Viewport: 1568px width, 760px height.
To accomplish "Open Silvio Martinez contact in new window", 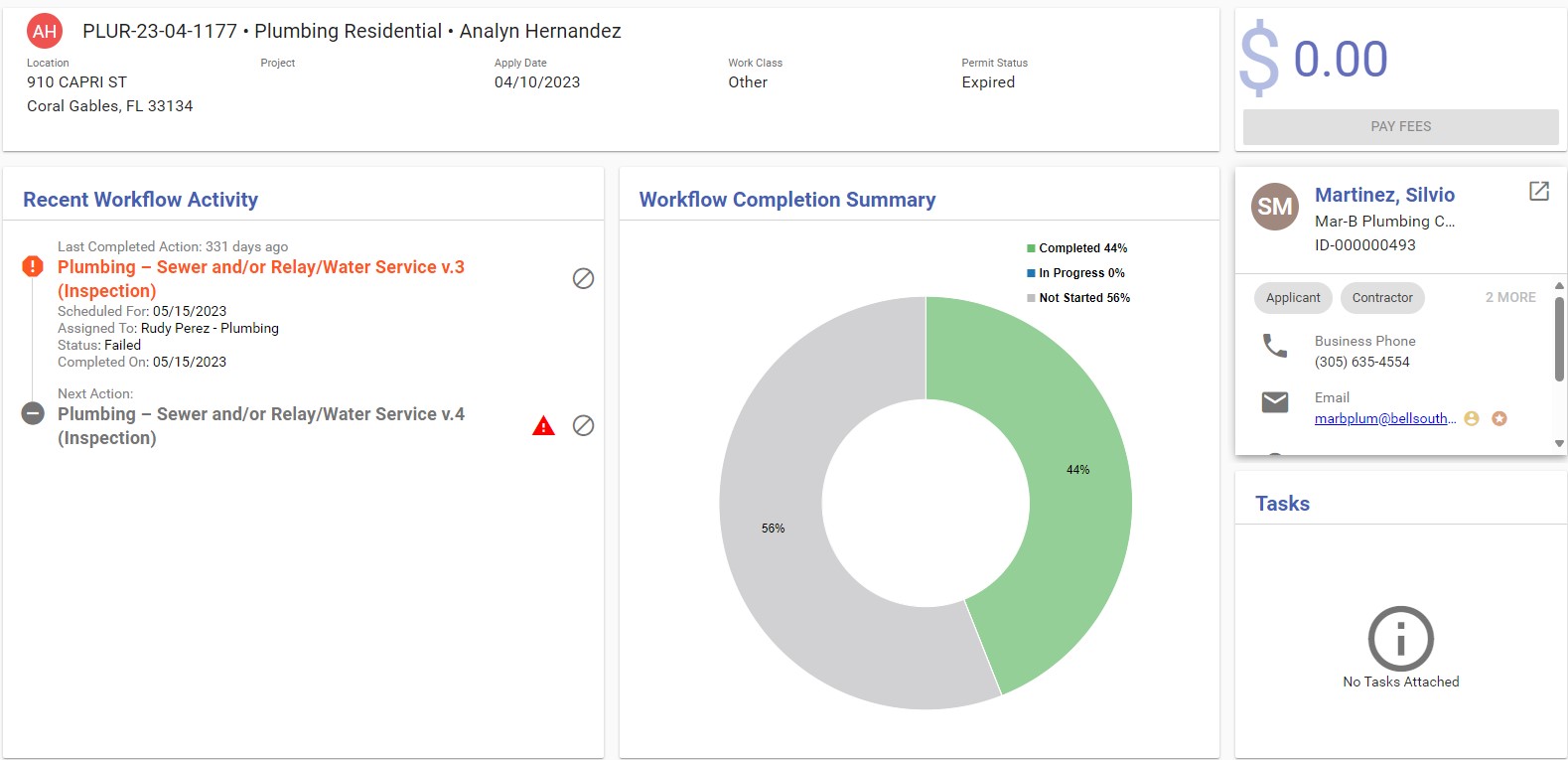I will [1538, 192].
